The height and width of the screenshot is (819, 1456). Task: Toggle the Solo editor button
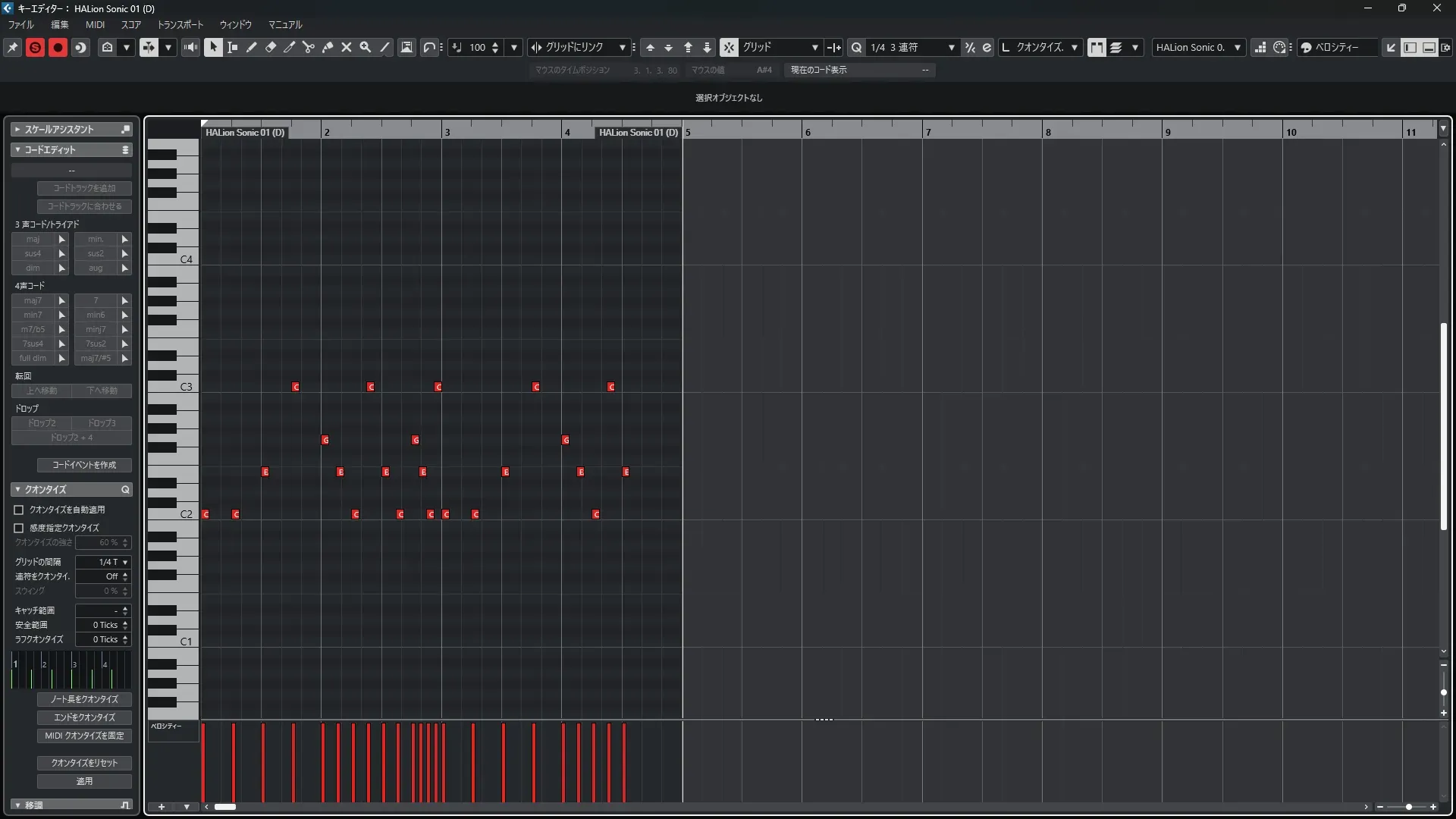coord(35,47)
